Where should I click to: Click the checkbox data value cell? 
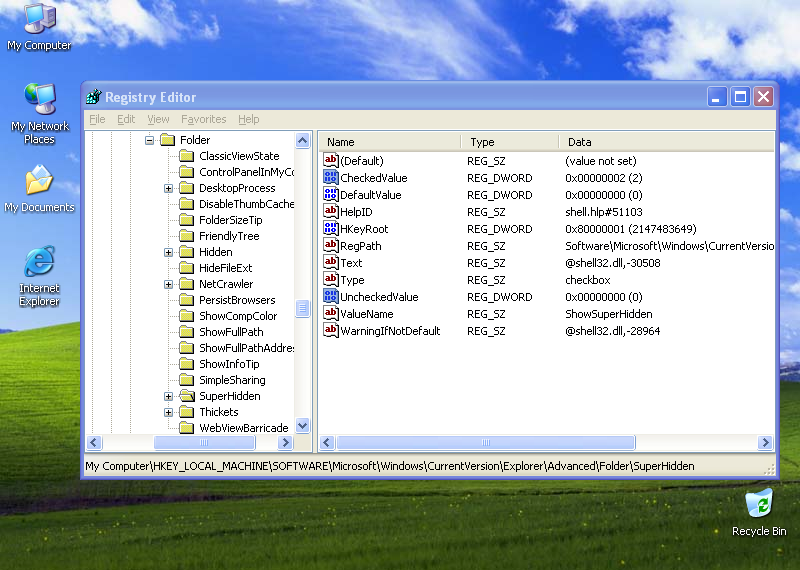(588, 280)
